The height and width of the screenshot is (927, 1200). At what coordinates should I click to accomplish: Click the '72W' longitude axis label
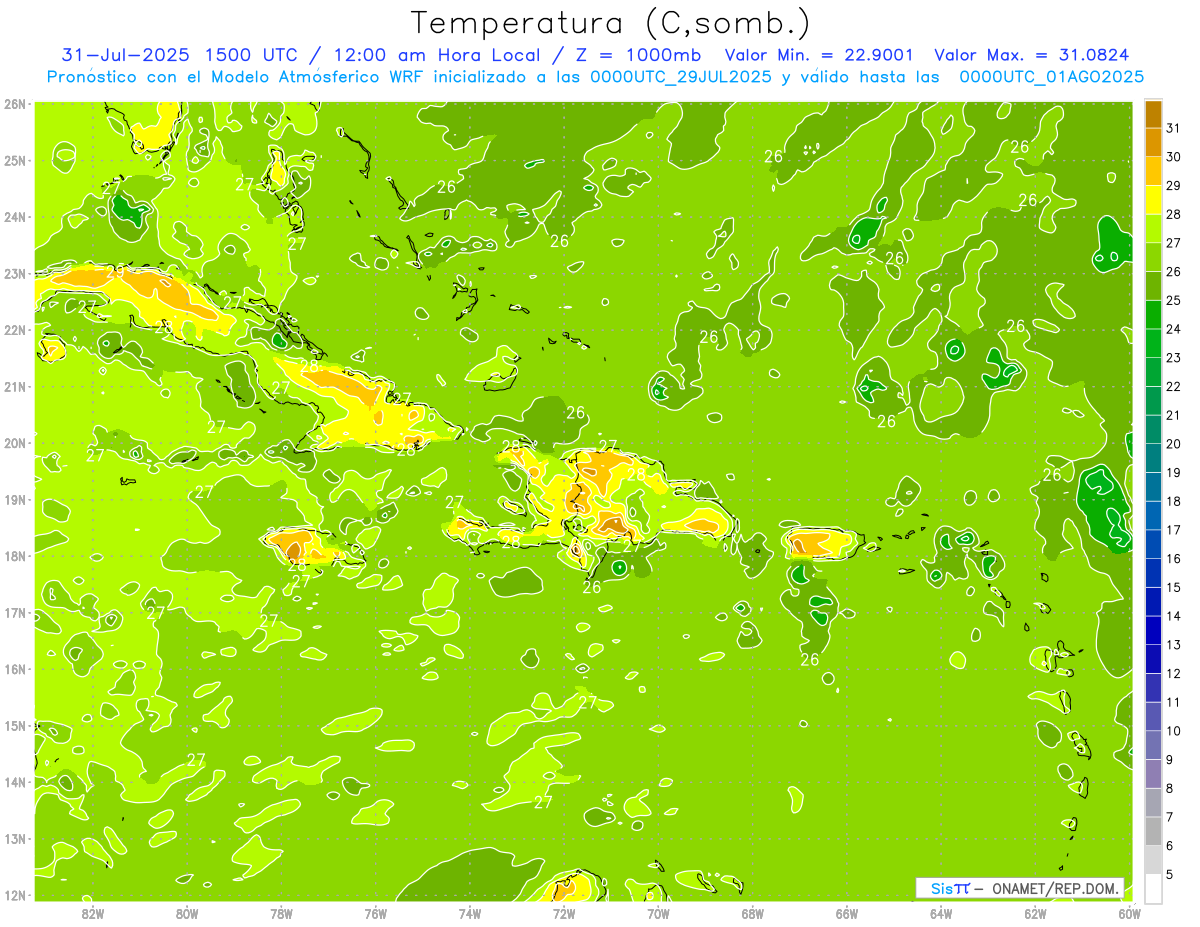click(x=564, y=913)
